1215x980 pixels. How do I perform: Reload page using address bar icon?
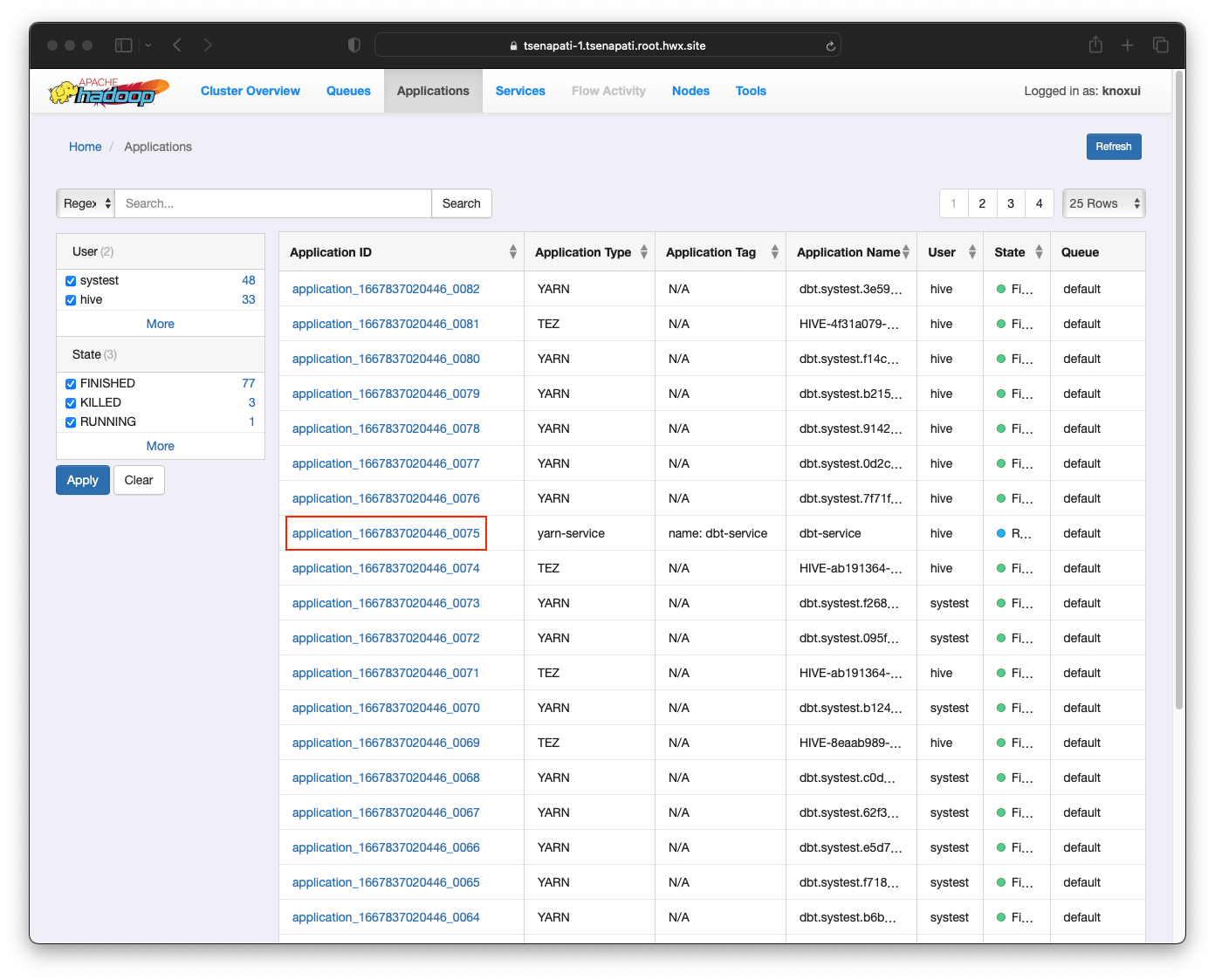[x=830, y=46]
